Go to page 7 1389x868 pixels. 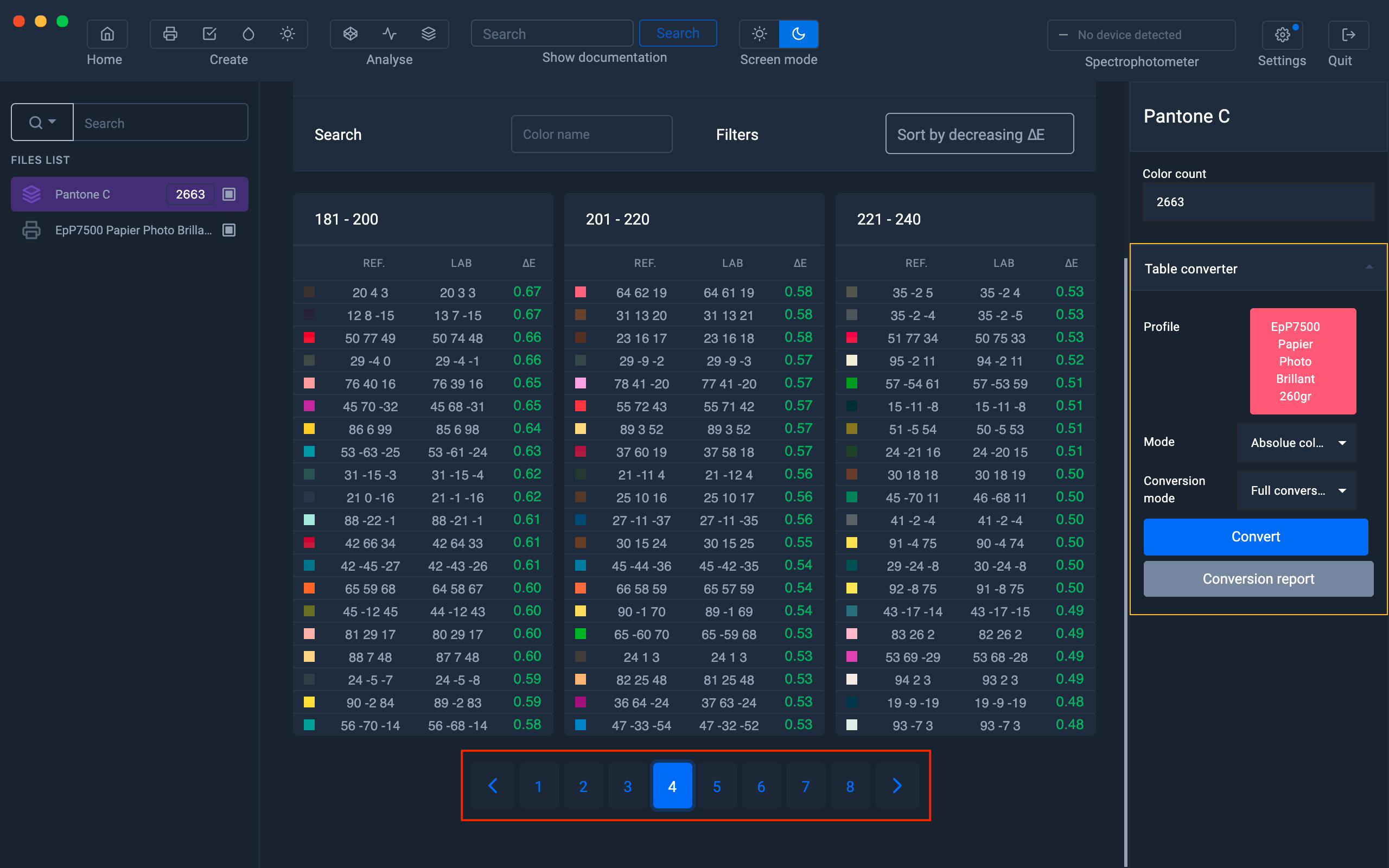tap(805, 786)
